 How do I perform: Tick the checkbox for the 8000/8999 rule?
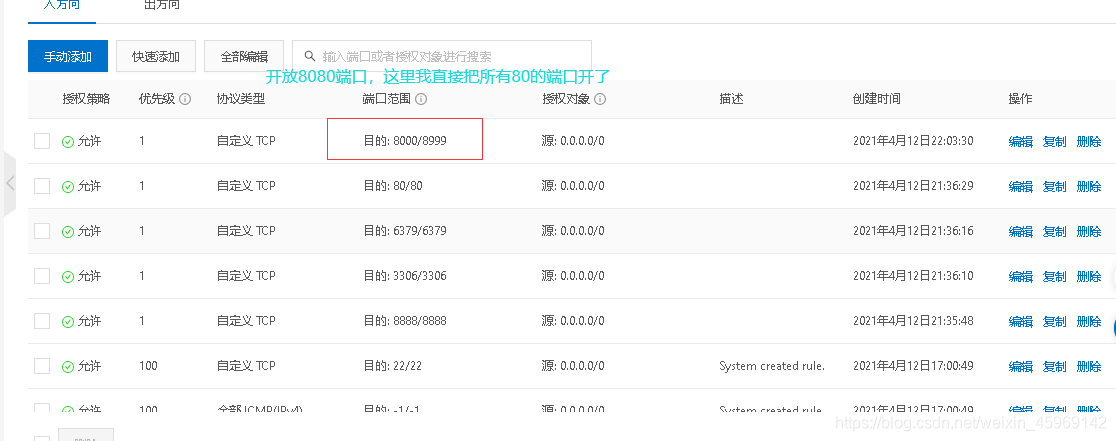click(x=42, y=141)
